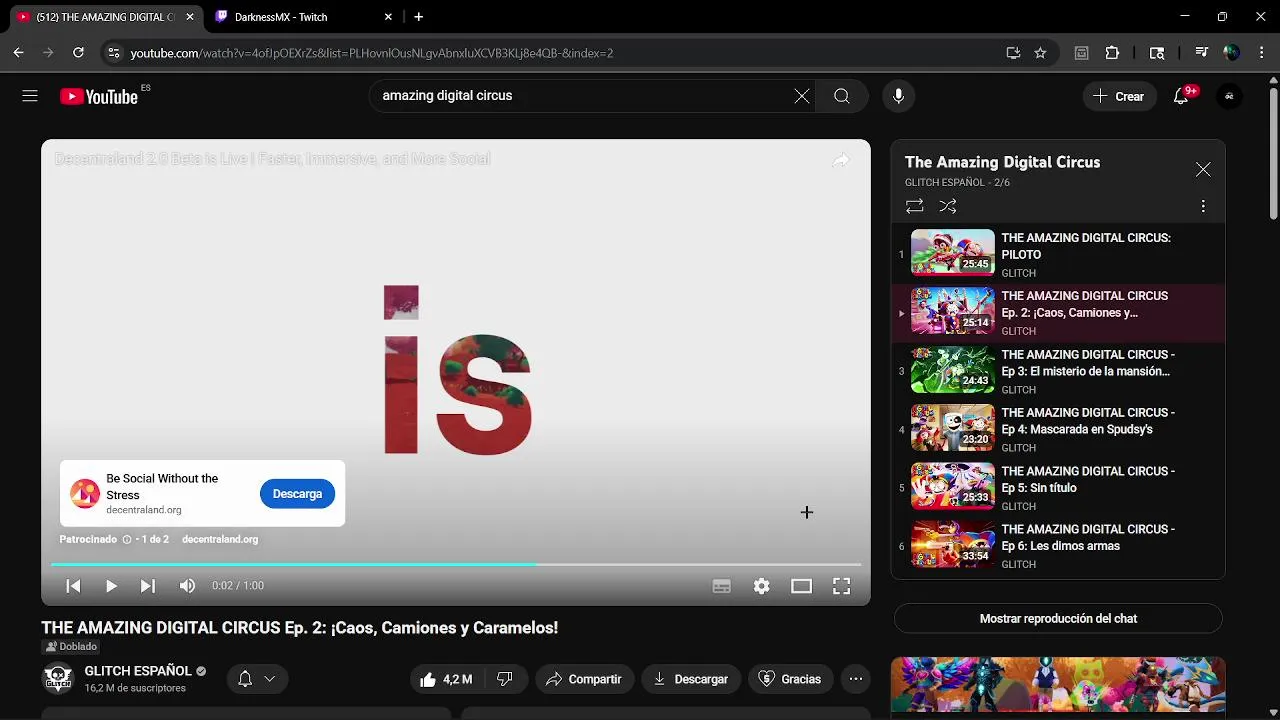The height and width of the screenshot is (720, 1280).
Task: Clear the search box text
Action: (802, 96)
